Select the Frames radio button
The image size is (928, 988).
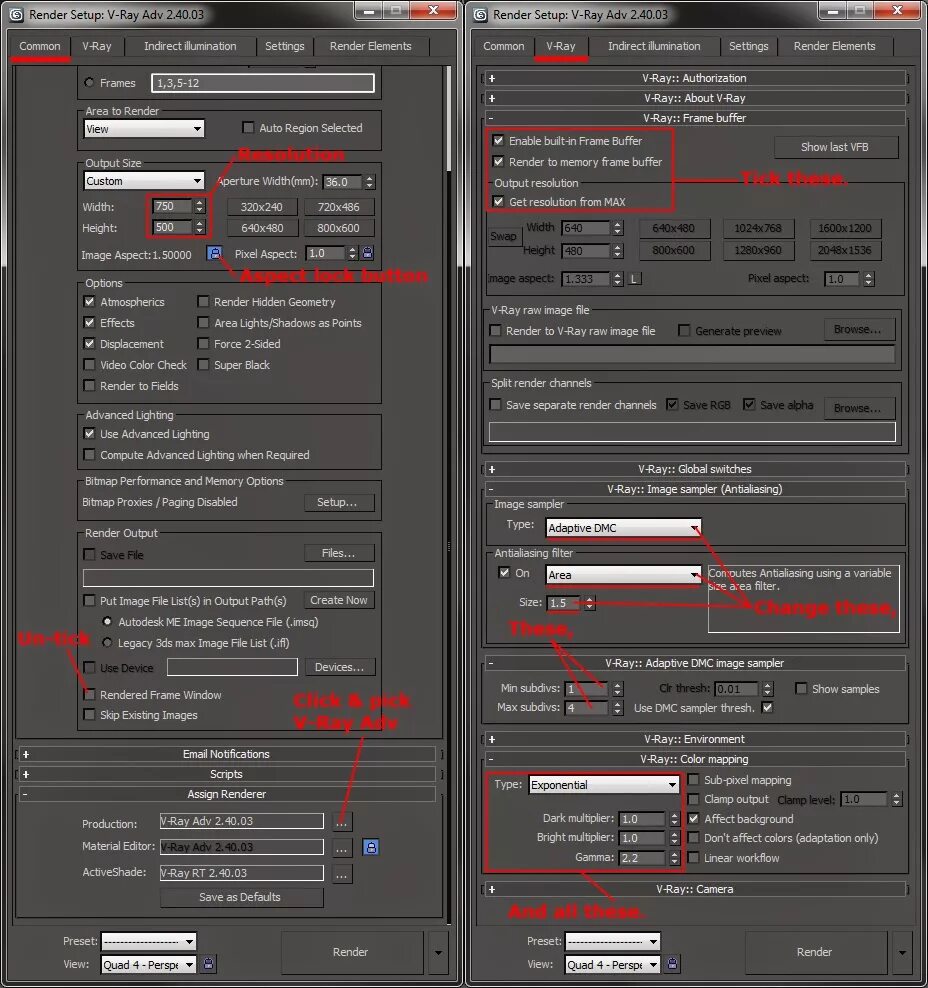click(x=89, y=83)
